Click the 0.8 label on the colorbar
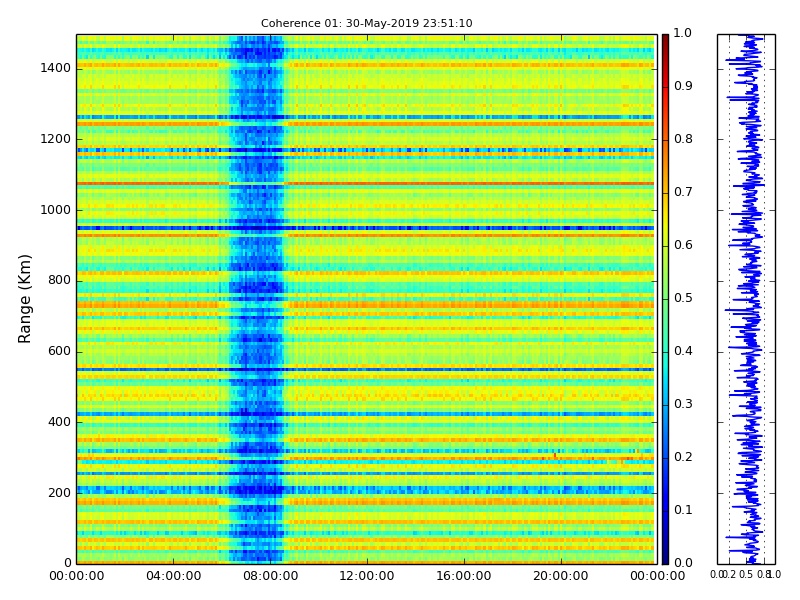 click(x=683, y=139)
